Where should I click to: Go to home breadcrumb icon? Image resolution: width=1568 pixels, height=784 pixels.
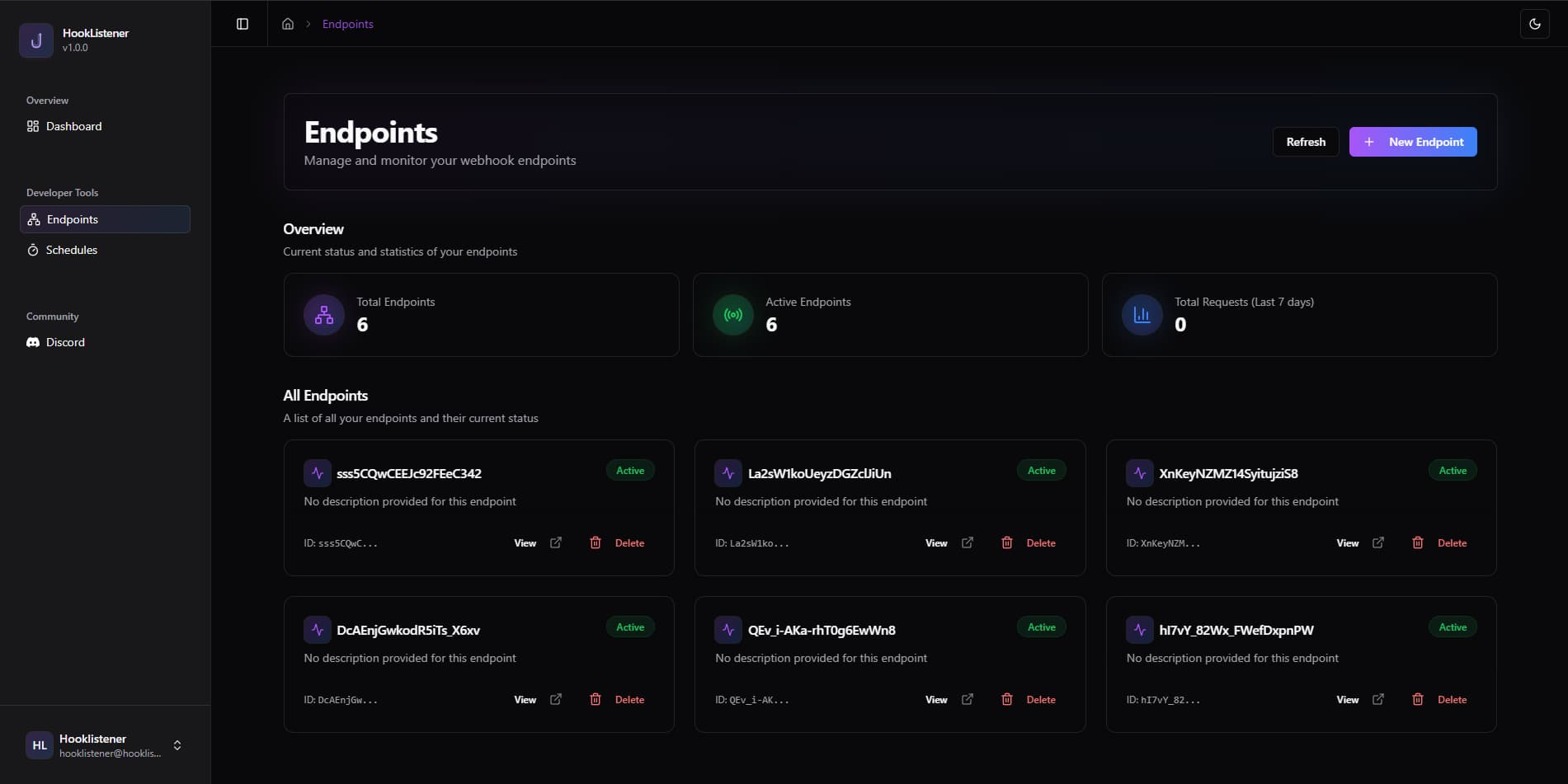[x=288, y=24]
